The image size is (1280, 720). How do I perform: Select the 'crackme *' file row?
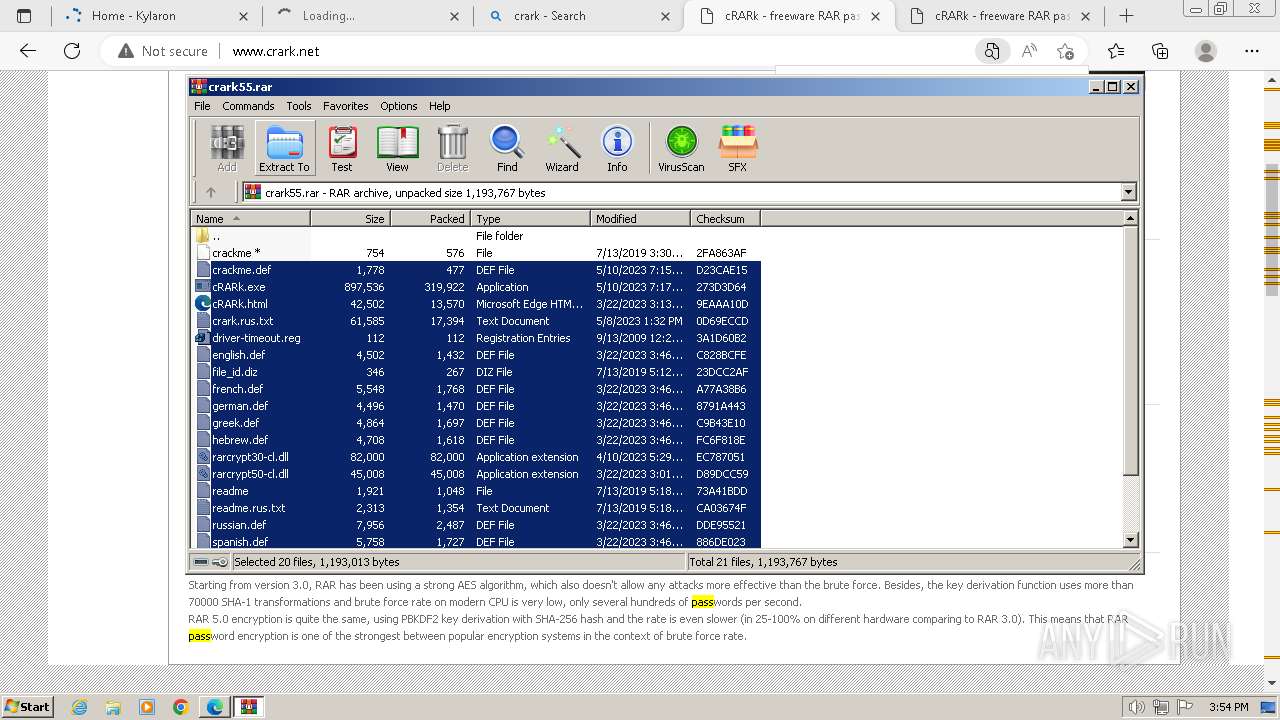476,253
